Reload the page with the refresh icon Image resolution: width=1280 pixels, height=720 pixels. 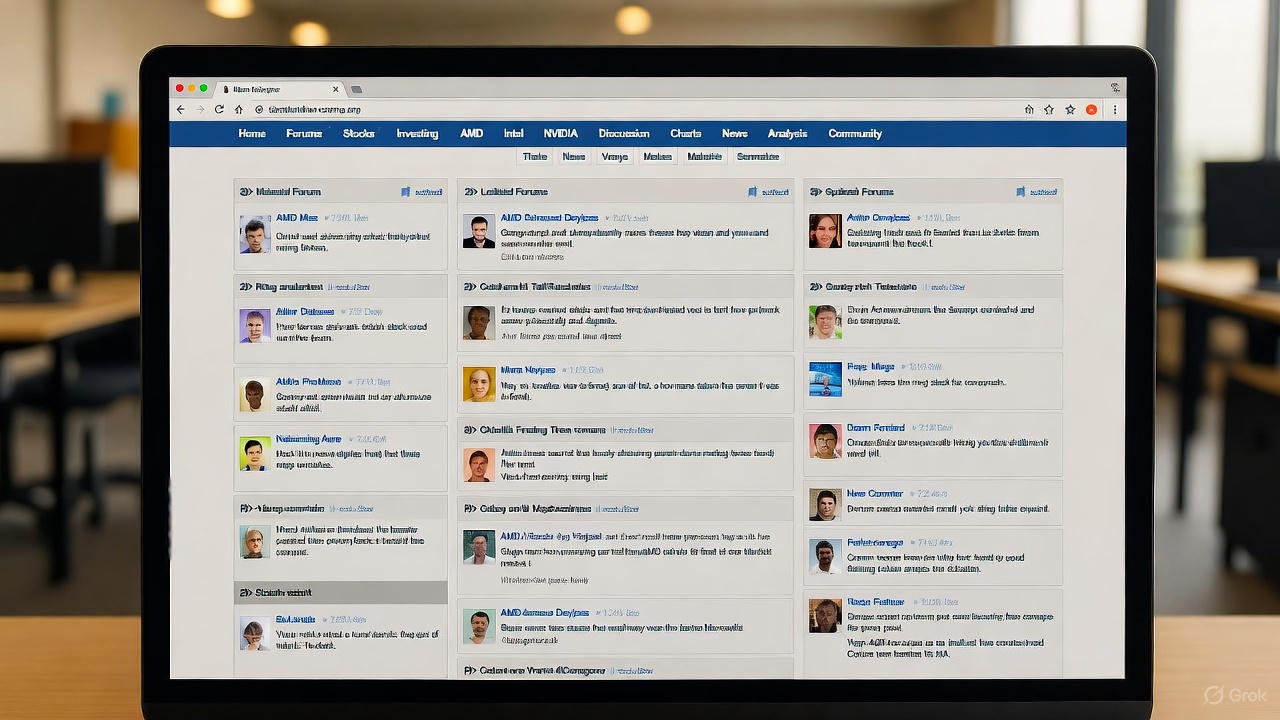click(x=219, y=109)
